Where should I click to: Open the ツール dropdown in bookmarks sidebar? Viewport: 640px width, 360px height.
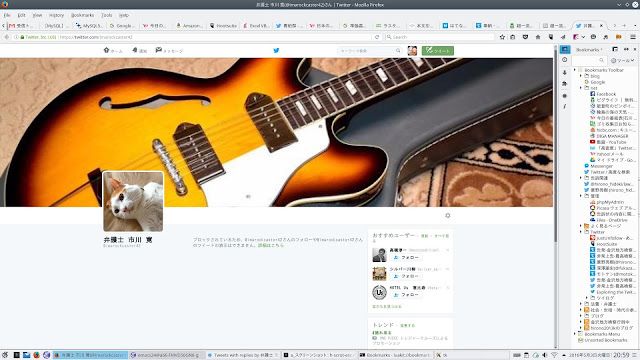tap(622, 60)
